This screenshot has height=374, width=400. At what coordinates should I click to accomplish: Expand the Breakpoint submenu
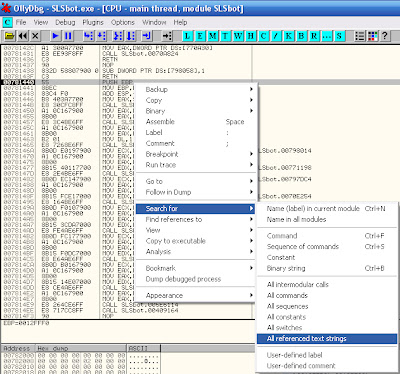point(195,154)
